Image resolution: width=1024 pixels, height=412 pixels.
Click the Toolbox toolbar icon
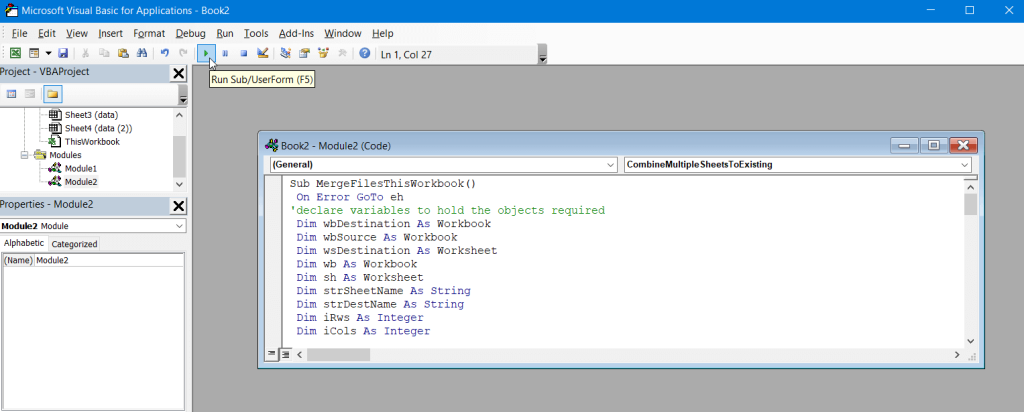click(x=342, y=54)
